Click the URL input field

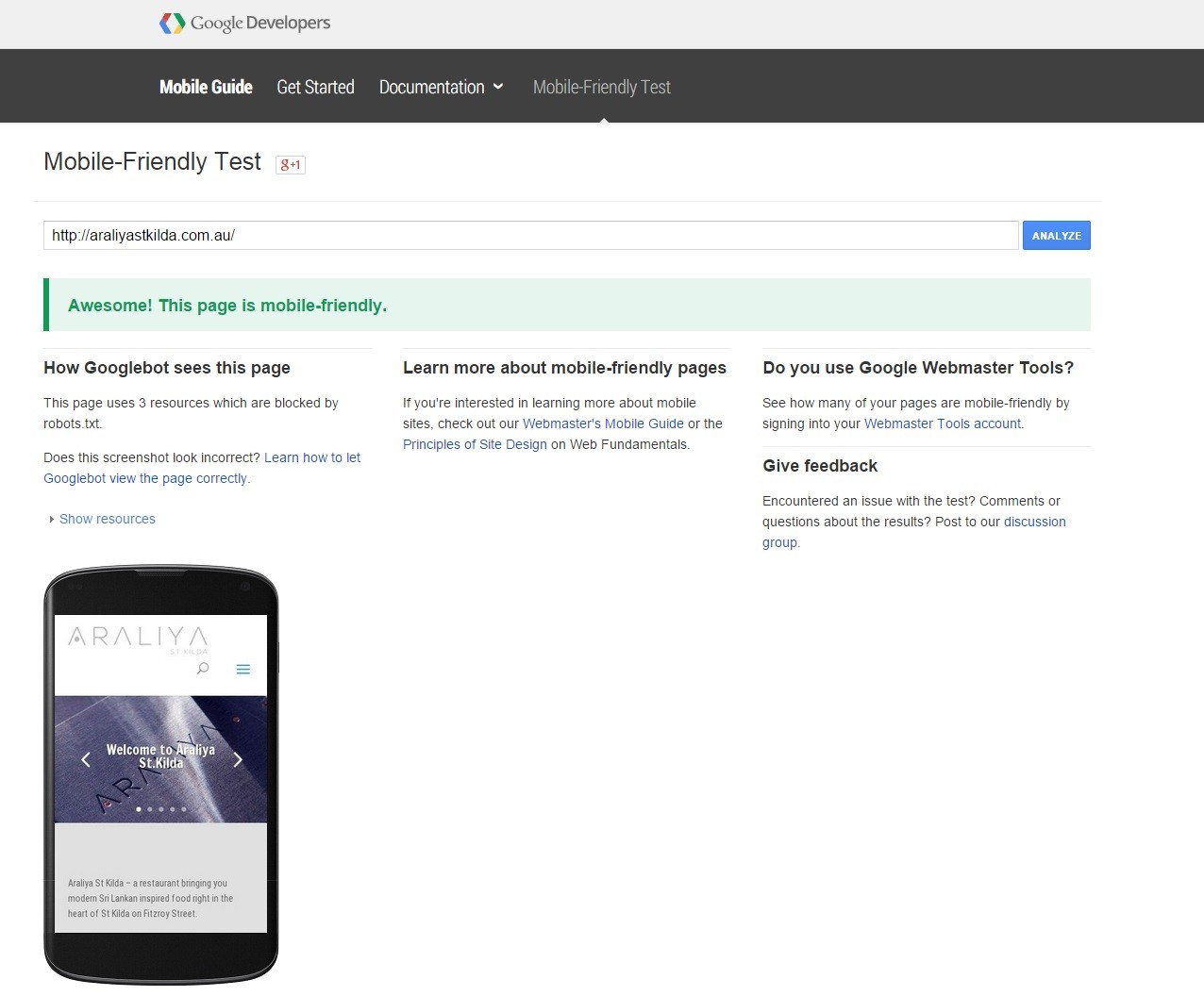pos(530,236)
